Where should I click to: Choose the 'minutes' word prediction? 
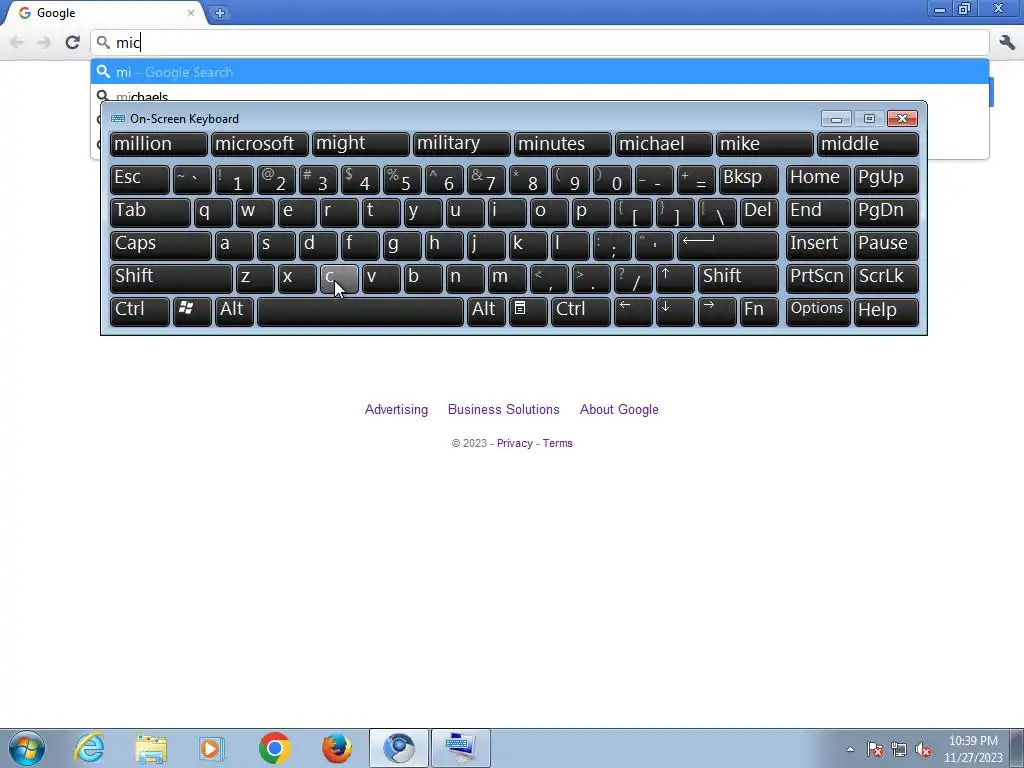562,144
